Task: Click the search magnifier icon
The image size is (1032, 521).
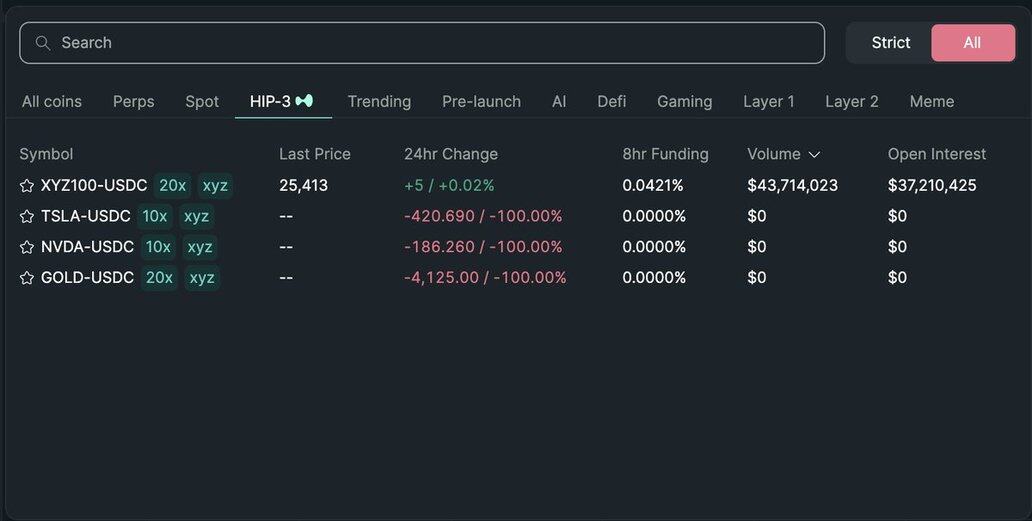Action: (x=43, y=43)
